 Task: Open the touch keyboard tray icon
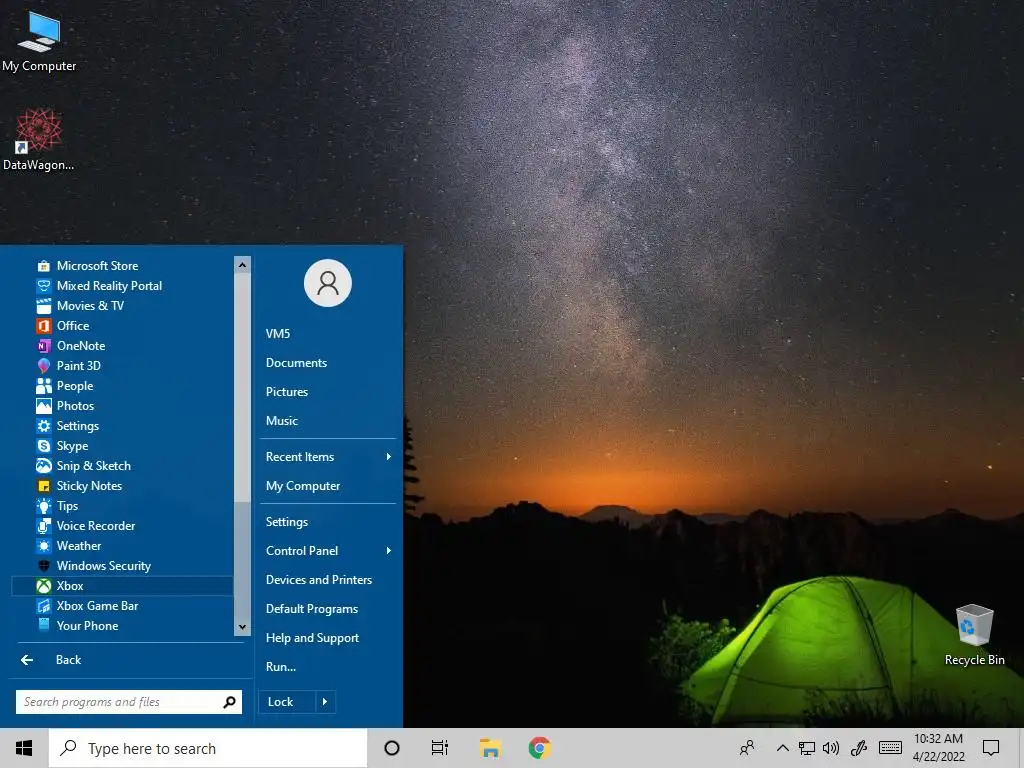[x=890, y=748]
